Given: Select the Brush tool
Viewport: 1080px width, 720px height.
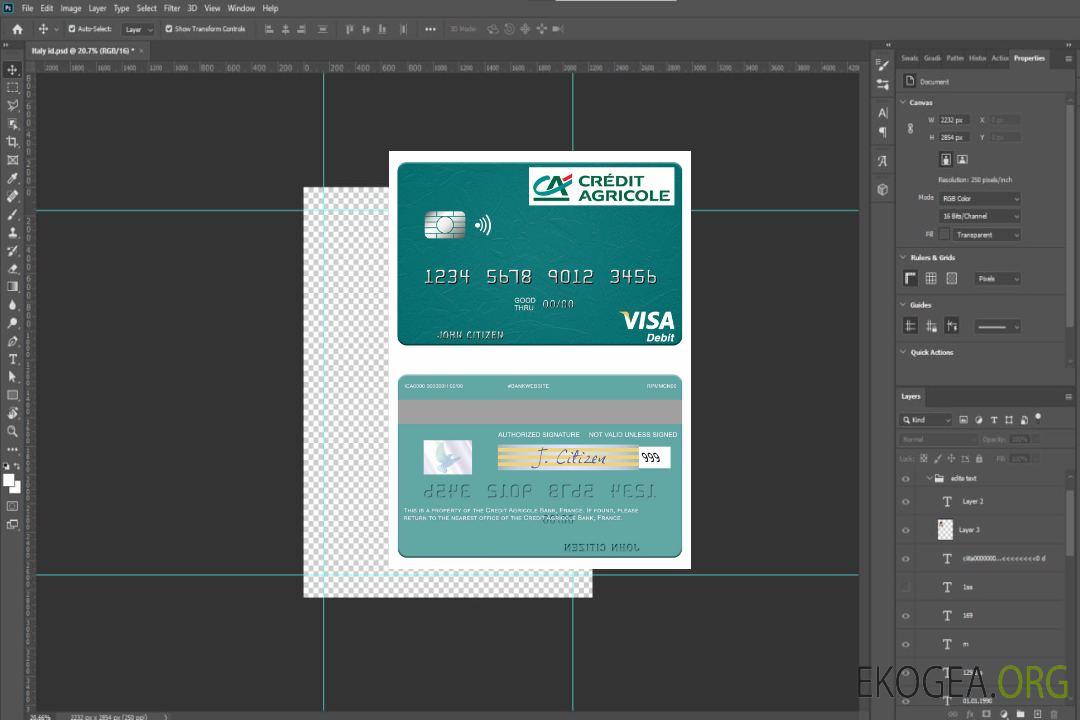Looking at the screenshot, I should pos(12,214).
